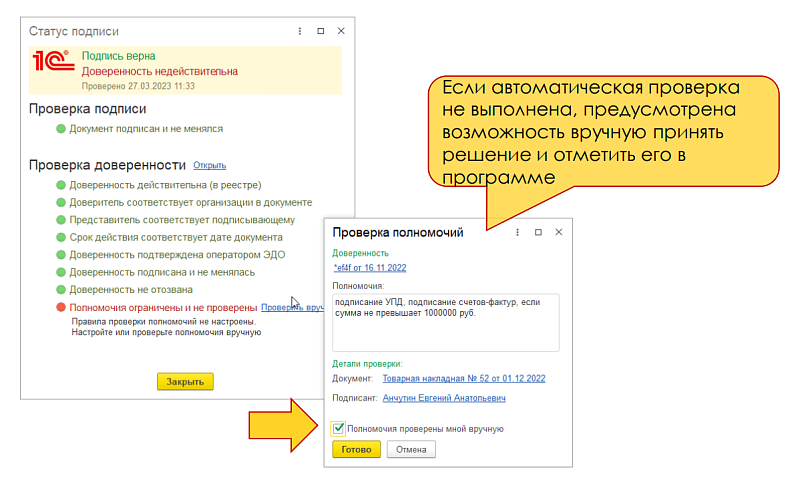
Task: Click the Готово button
Action: point(356,449)
